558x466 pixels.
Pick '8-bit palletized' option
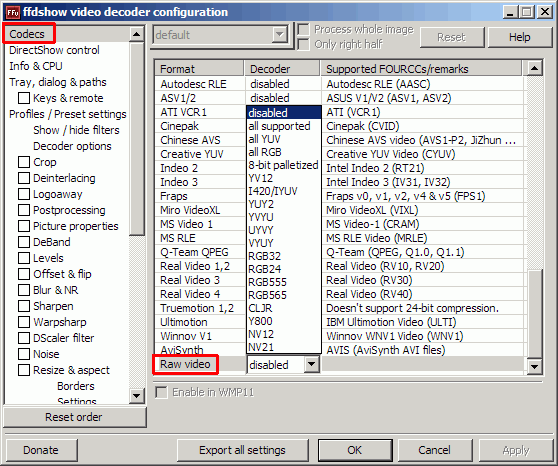(284, 165)
